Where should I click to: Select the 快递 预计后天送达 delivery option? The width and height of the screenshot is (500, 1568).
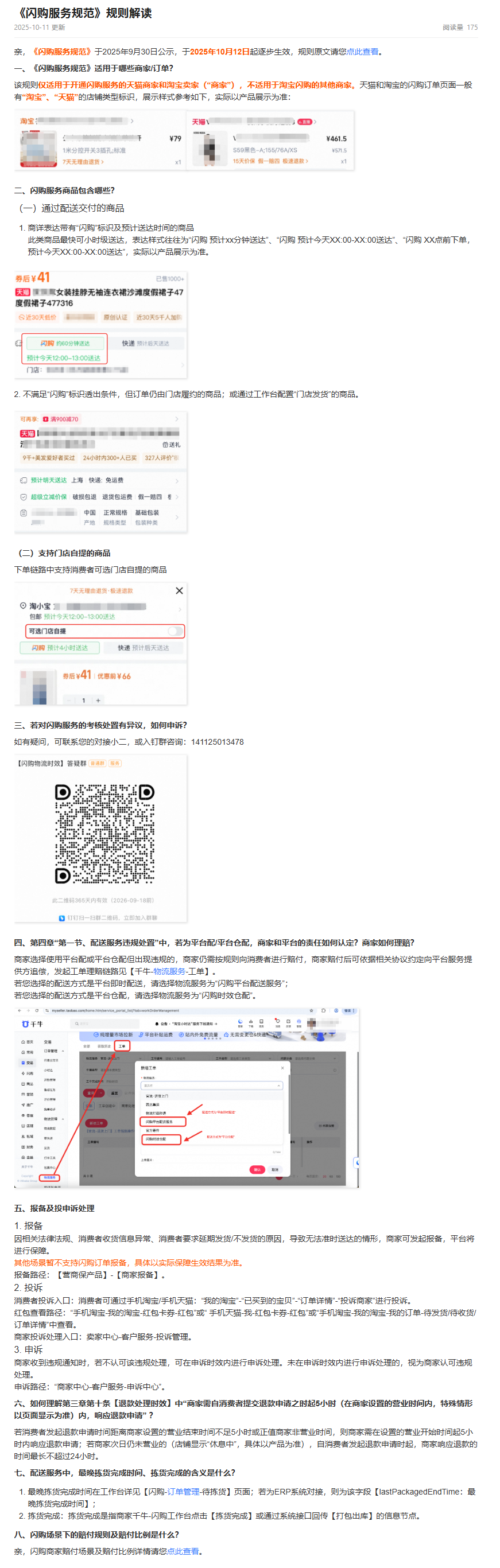click(x=143, y=648)
